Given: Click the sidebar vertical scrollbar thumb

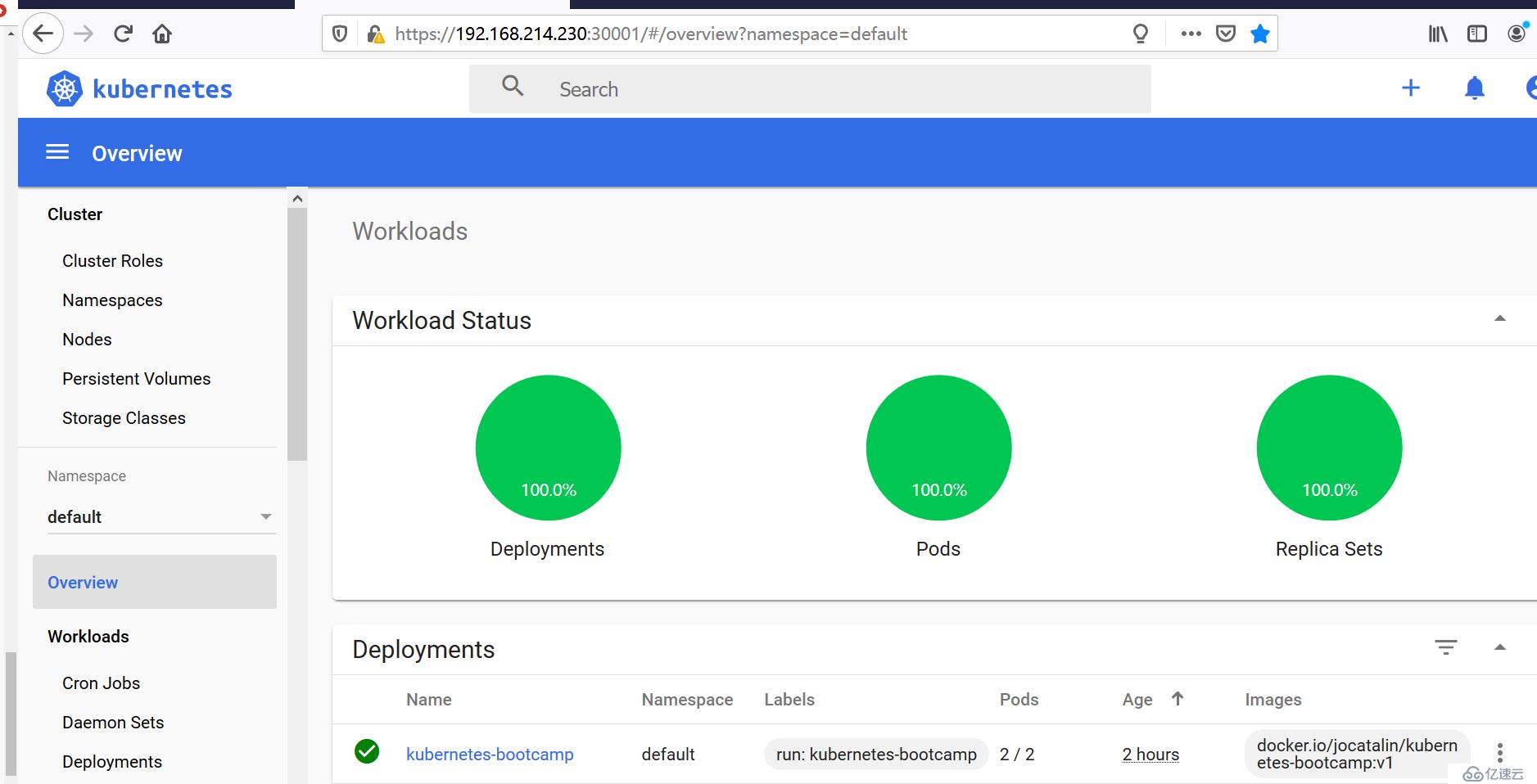Looking at the screenshot, I should 297,334.
